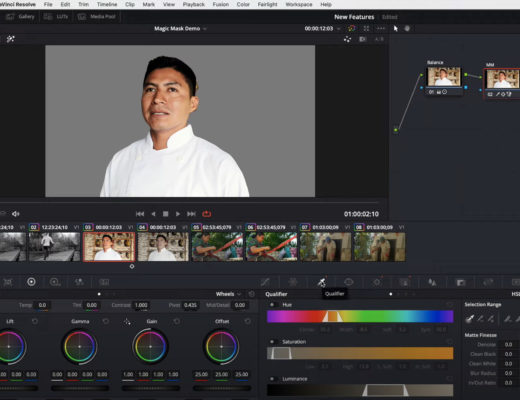Screen dimensions: 520x400
Task: Open the Tracker palette icon
Action: pos(377,282)
